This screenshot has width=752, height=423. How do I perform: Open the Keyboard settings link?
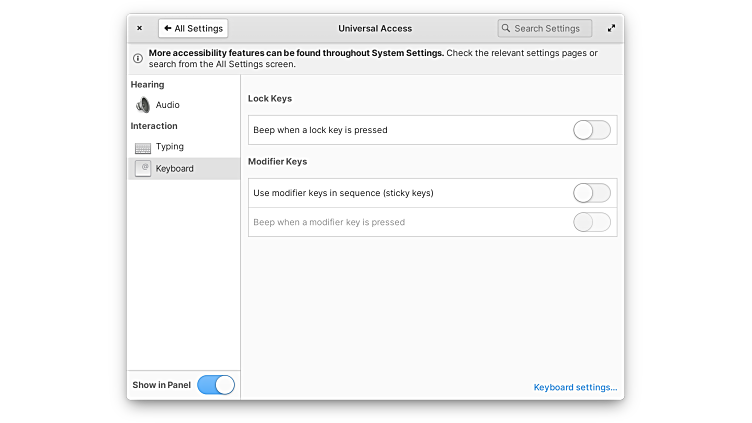[575, 387]
